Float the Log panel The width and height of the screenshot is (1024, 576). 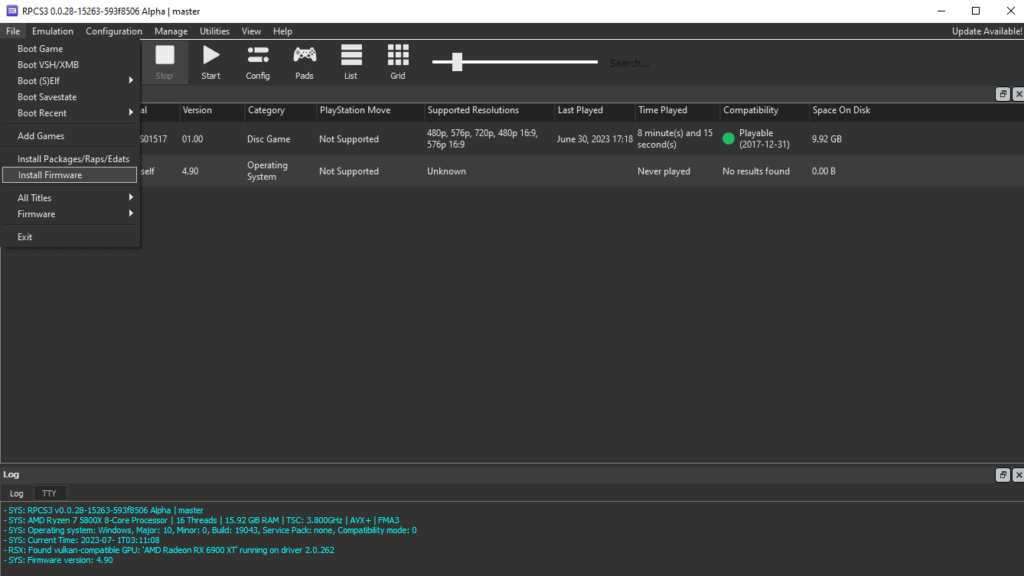coord(1002,475)
